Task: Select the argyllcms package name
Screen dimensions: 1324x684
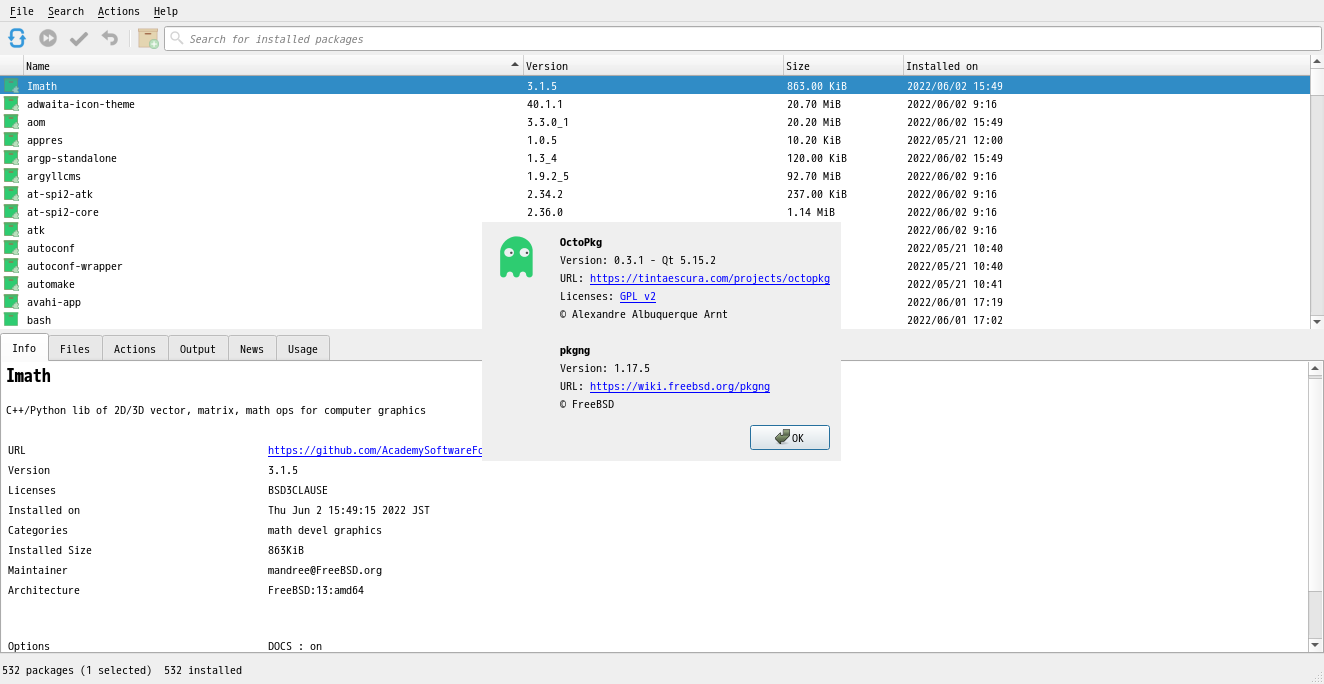Action: pos(54,176)
